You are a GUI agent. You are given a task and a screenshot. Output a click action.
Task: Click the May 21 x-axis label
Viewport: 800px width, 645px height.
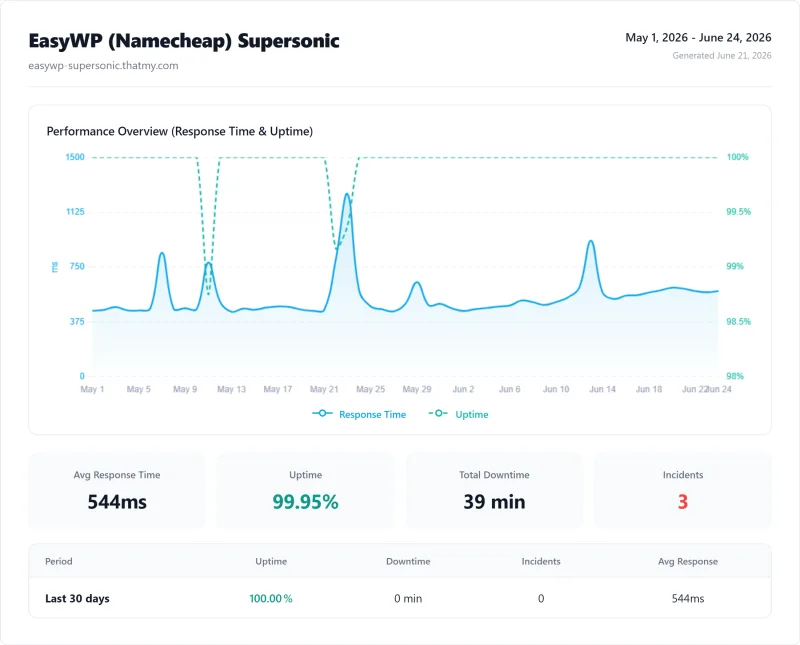tap(324, 389)
